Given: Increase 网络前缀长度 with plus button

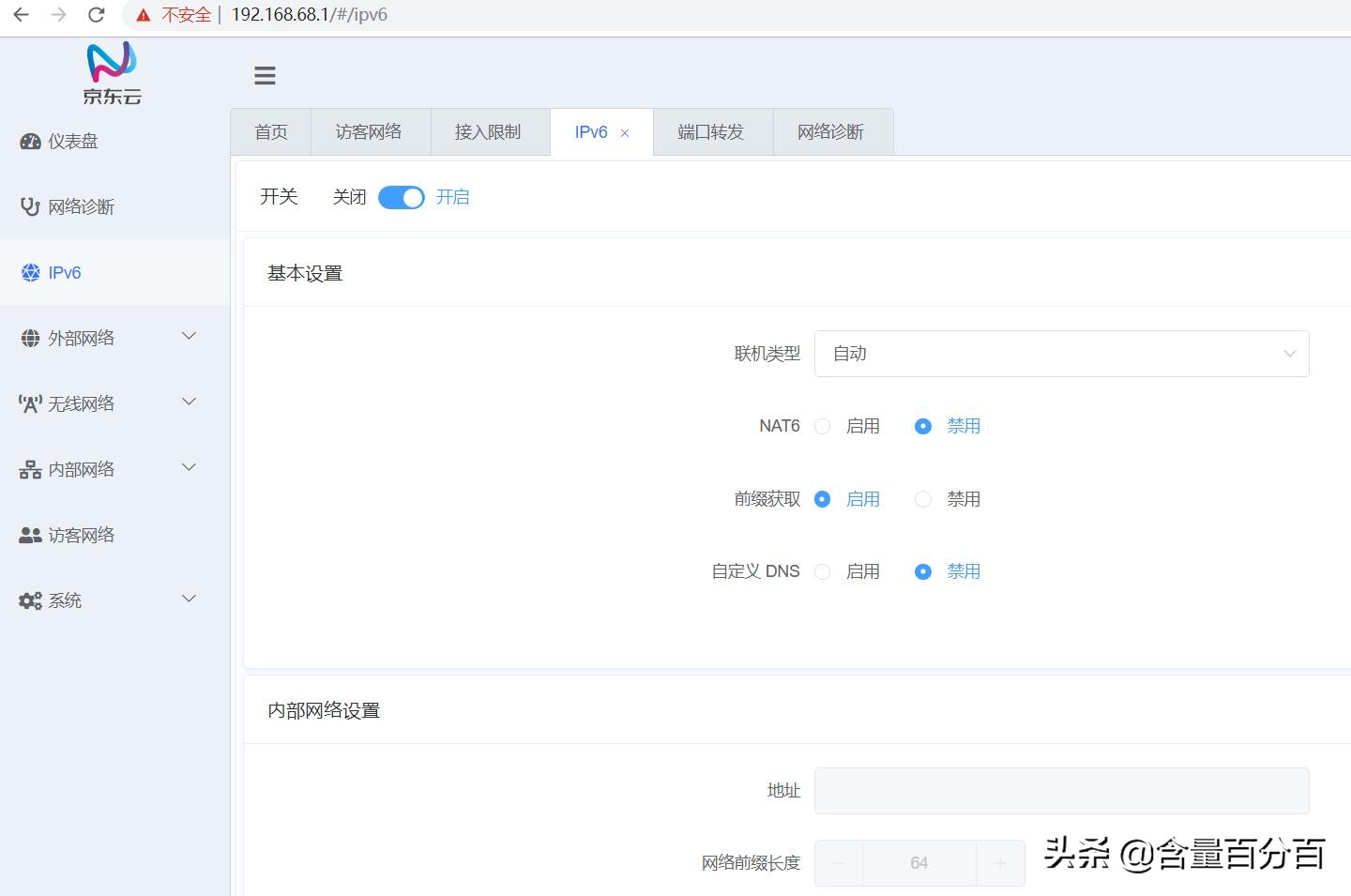Looking at the screenshot, I should point(1001,862).
